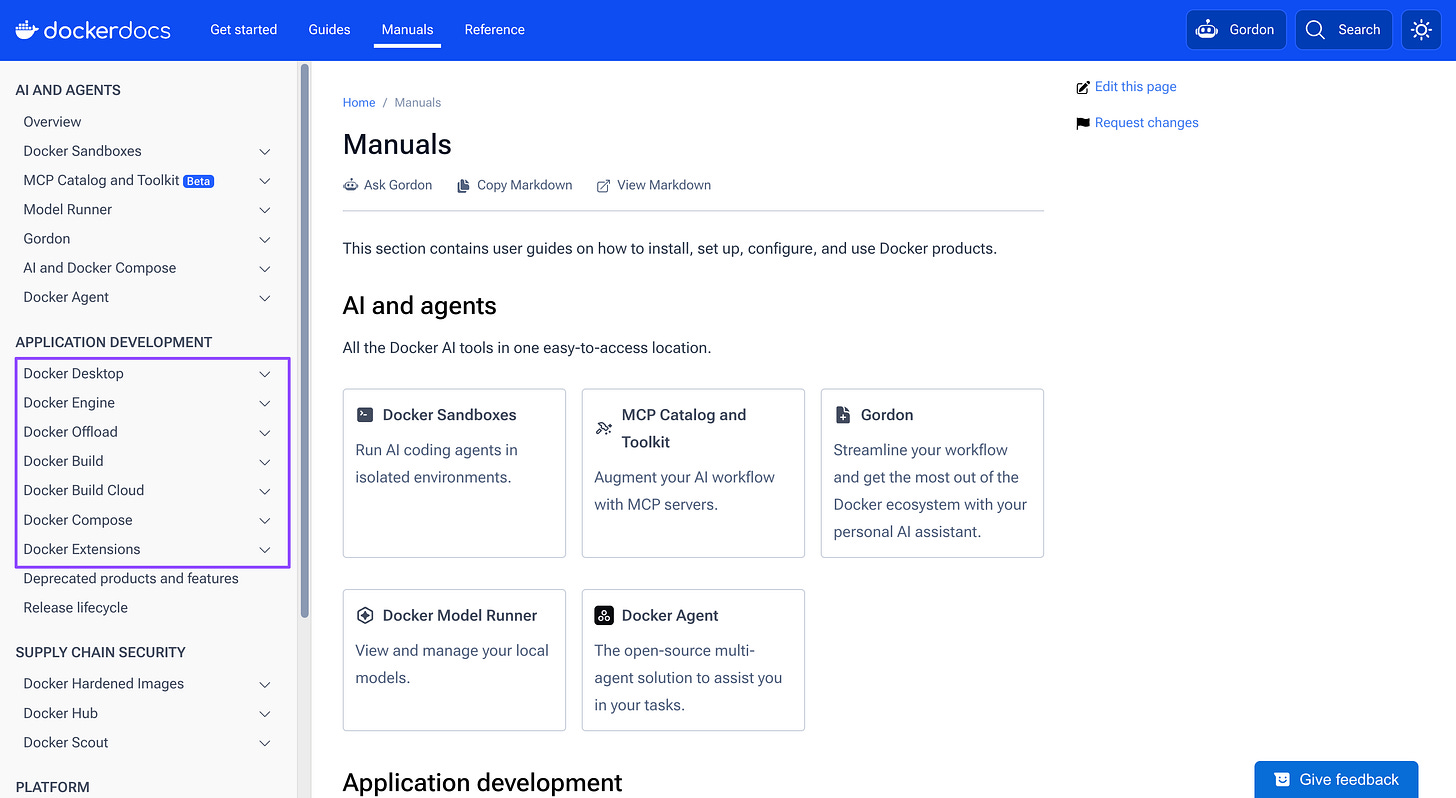Click View Markdown text
Screen dimensions: 1456x798
coord(664,185)
